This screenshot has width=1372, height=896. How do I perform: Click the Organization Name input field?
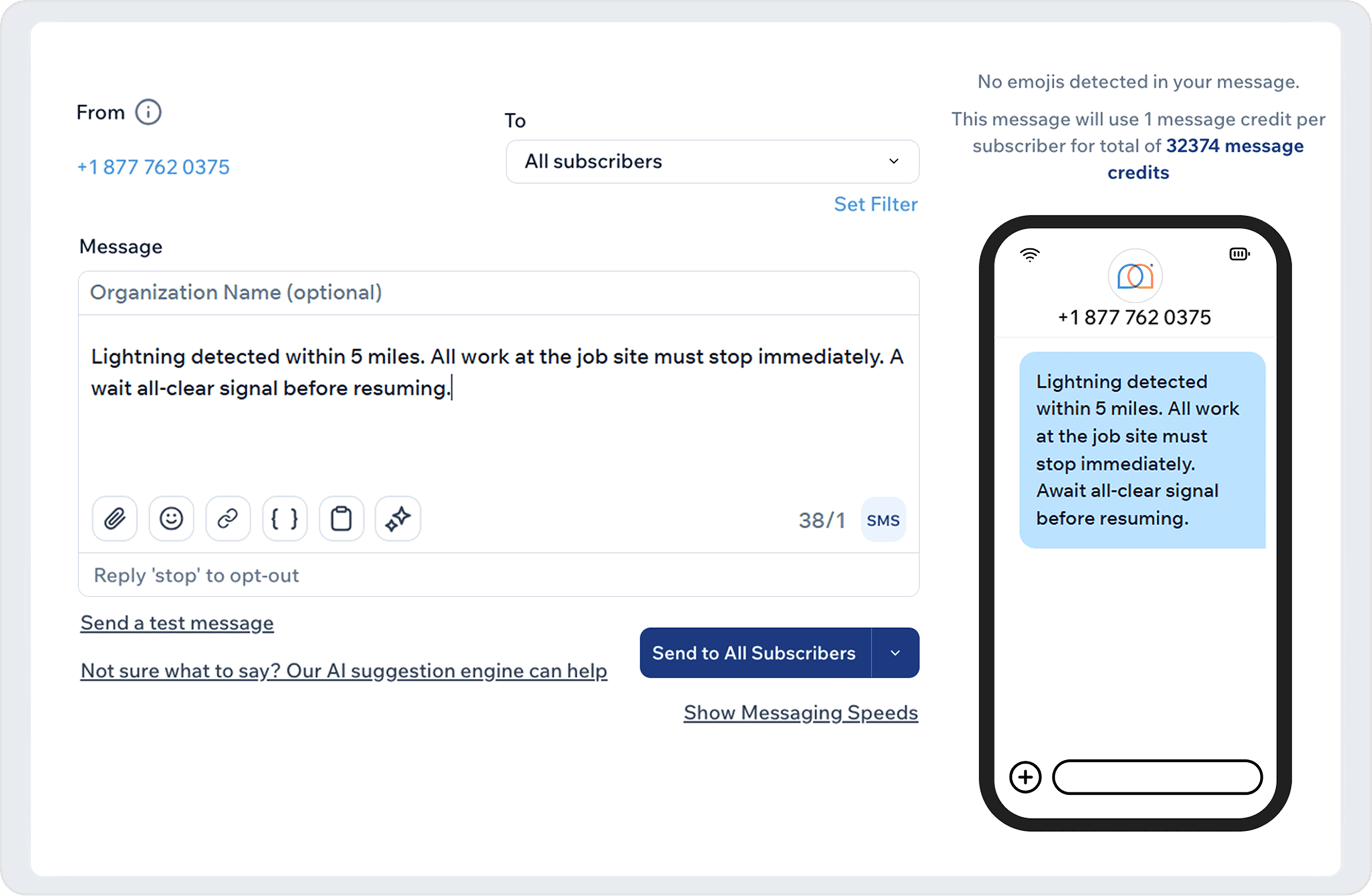tap(498, 292)
